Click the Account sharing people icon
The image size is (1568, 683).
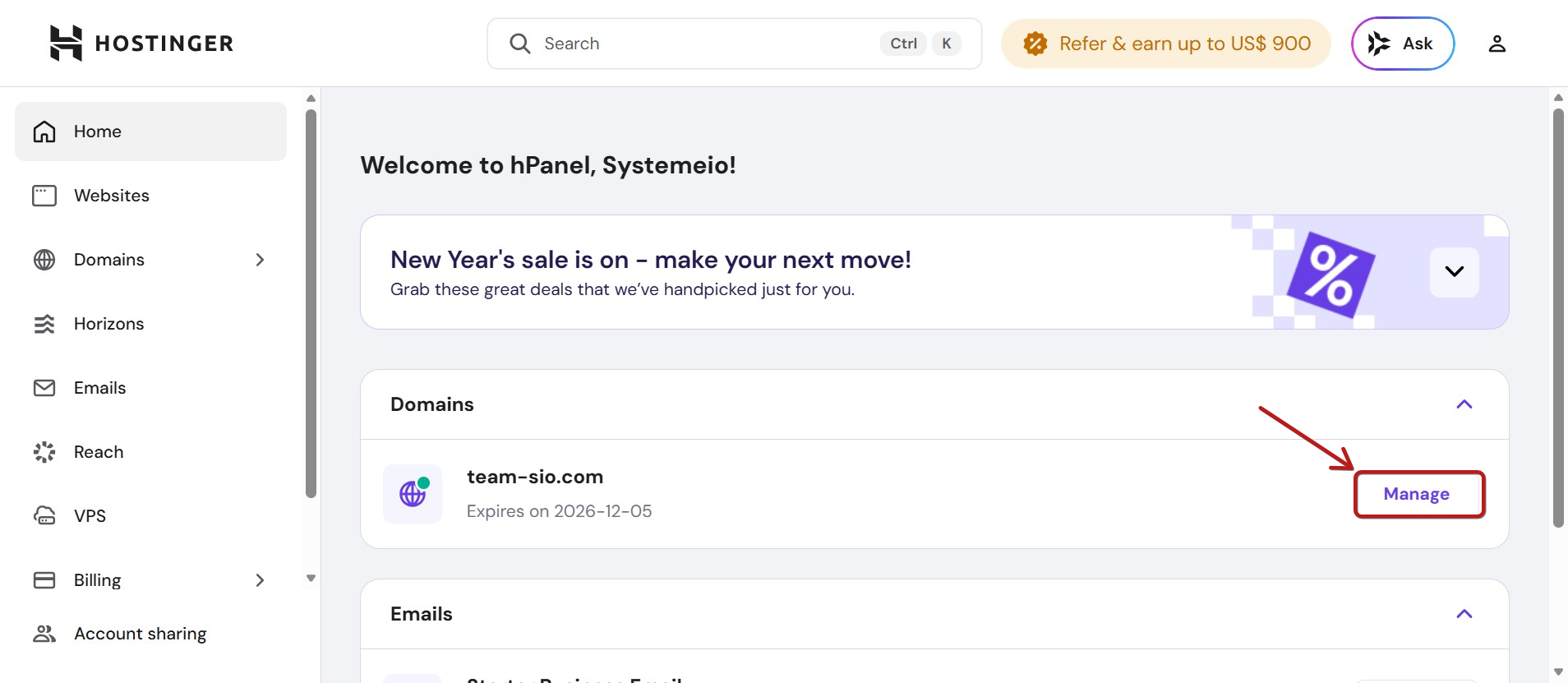[x=44, y=634]
